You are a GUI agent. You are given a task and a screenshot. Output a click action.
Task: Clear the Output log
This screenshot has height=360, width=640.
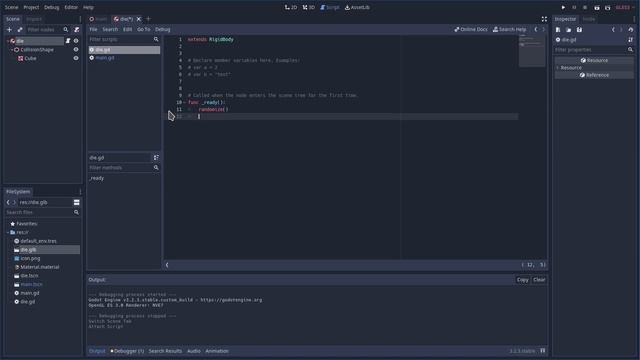tap(539, 280)
